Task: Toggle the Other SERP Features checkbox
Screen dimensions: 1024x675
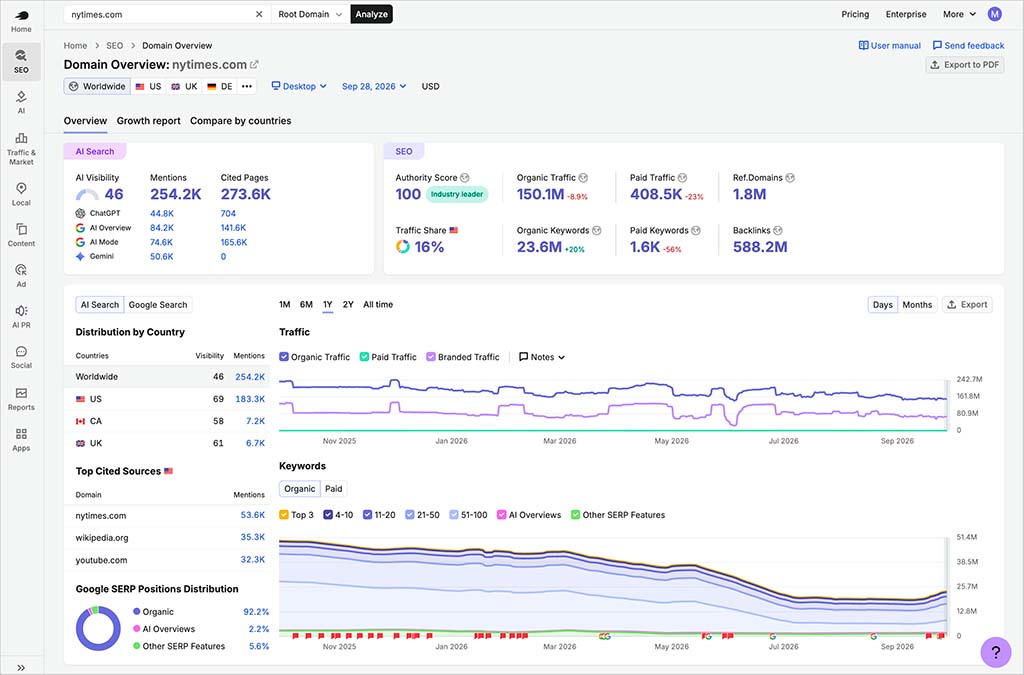Action: [575, 515]
